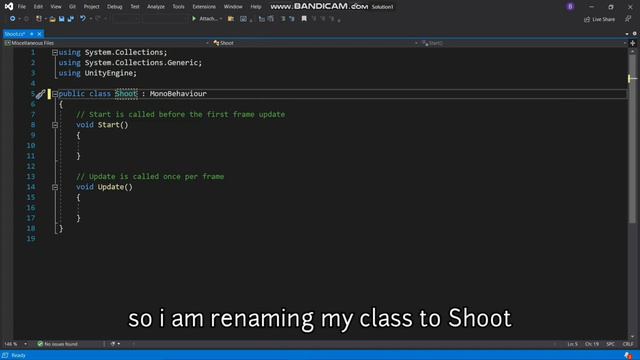Toggle a bookmark using the bookmark icon
Viewport: 640px width, 360px height.
tap(304, 19)
